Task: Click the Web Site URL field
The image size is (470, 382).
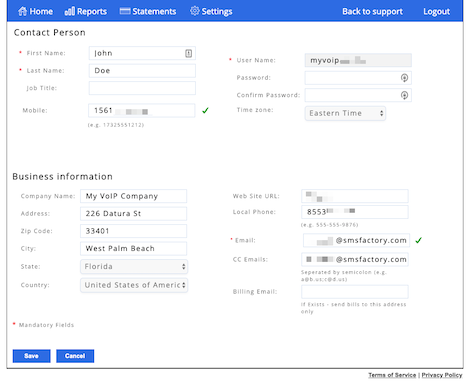Action: coord(355,196)
